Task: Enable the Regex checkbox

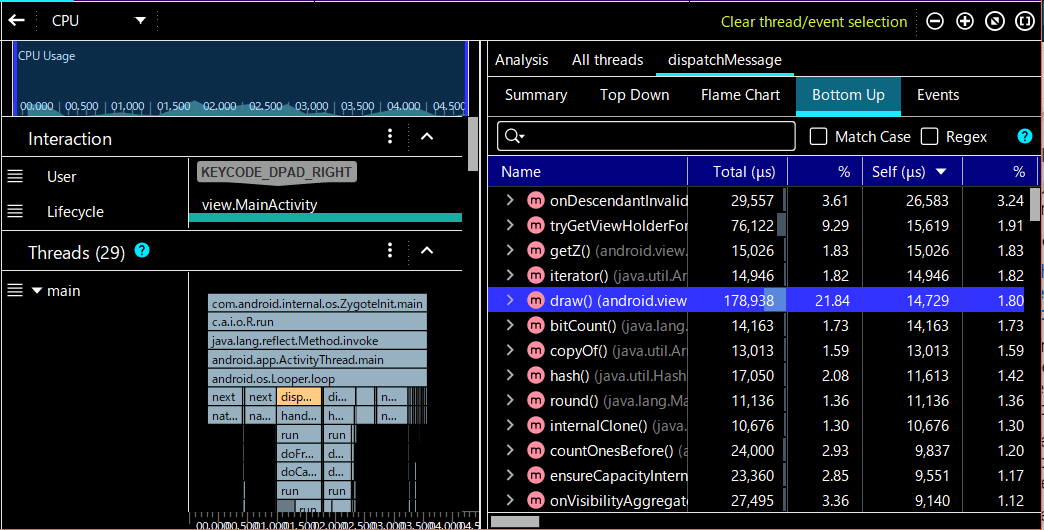Action: 929,136
